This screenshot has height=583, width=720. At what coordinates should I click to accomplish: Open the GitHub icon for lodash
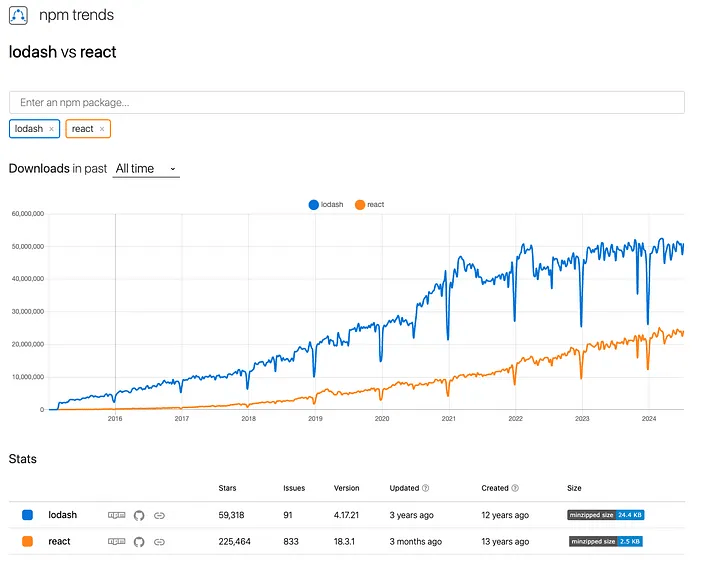point(139,516)
